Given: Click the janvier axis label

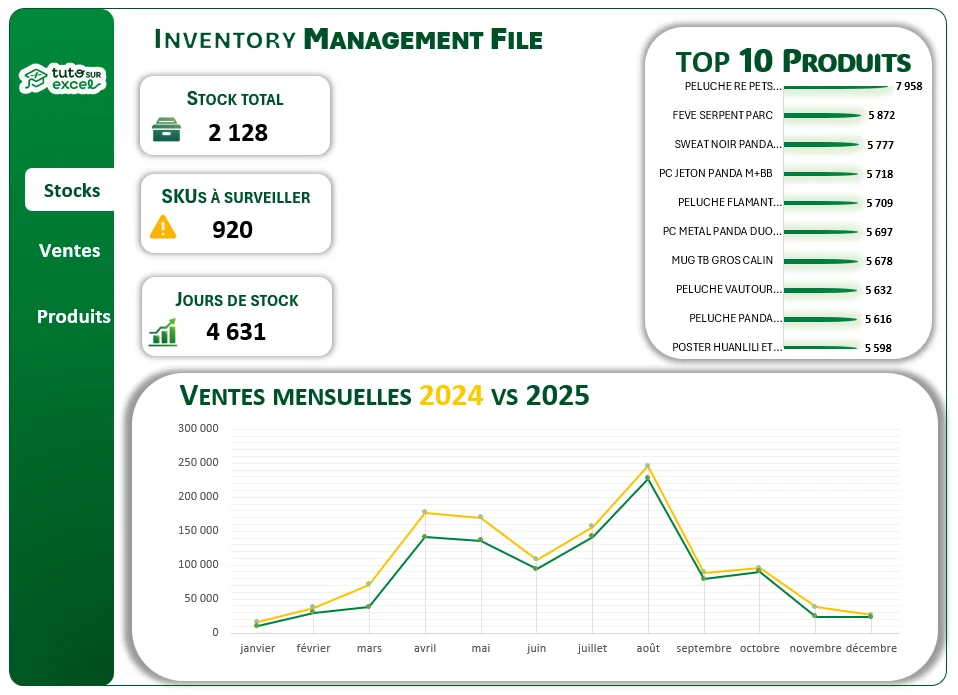Looking at the screenshot, I should coord(257,648).
